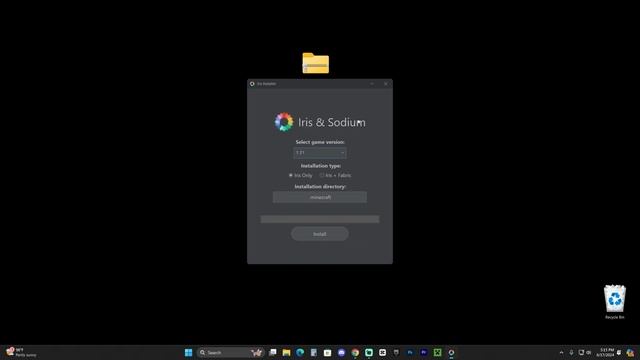Show hidden system tray icons
The image size is (640, 360).
tap(561, 353)
